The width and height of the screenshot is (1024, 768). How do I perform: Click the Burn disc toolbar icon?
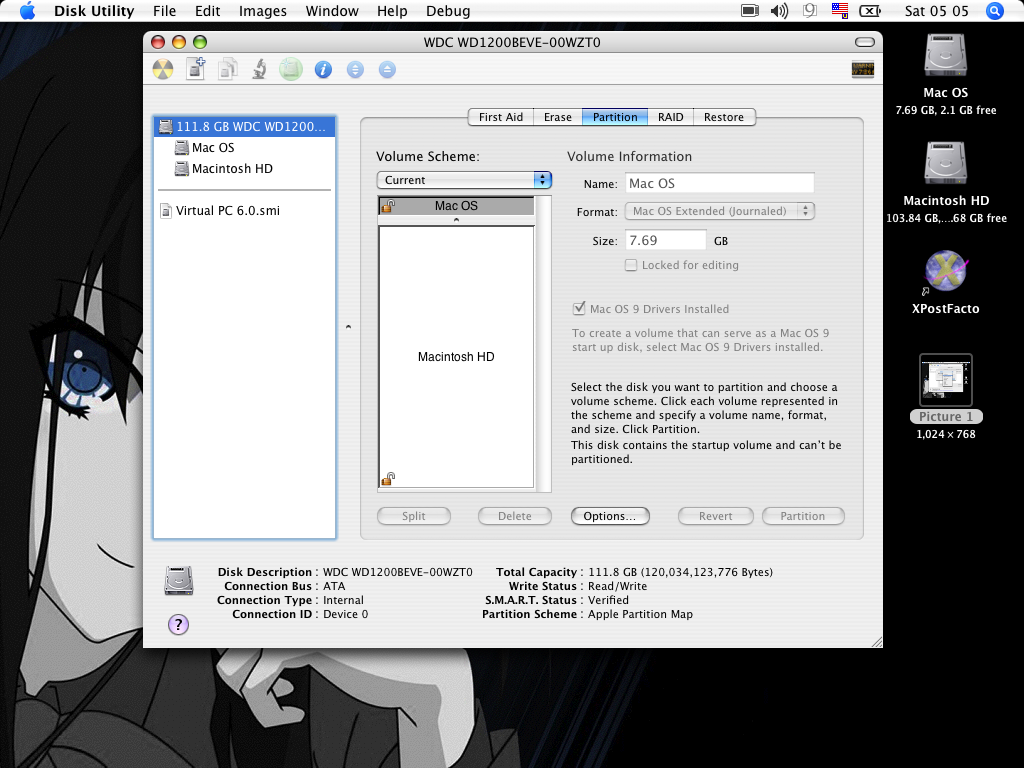[163, 69]
